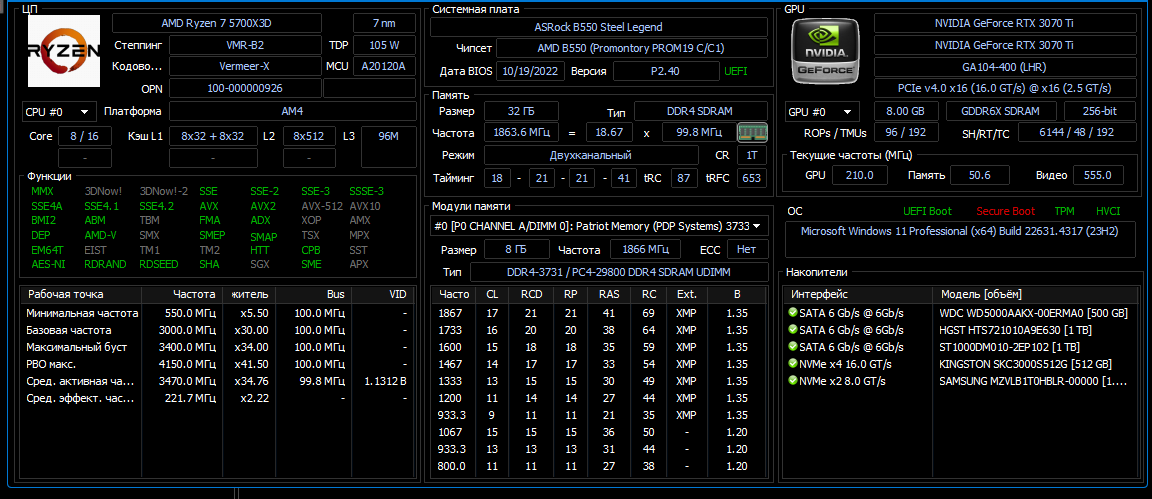Click the green UEFI label beside BIOS version
Viewport: 1152px width, 499px height.
pyautogui.click(x=735, y=71)
